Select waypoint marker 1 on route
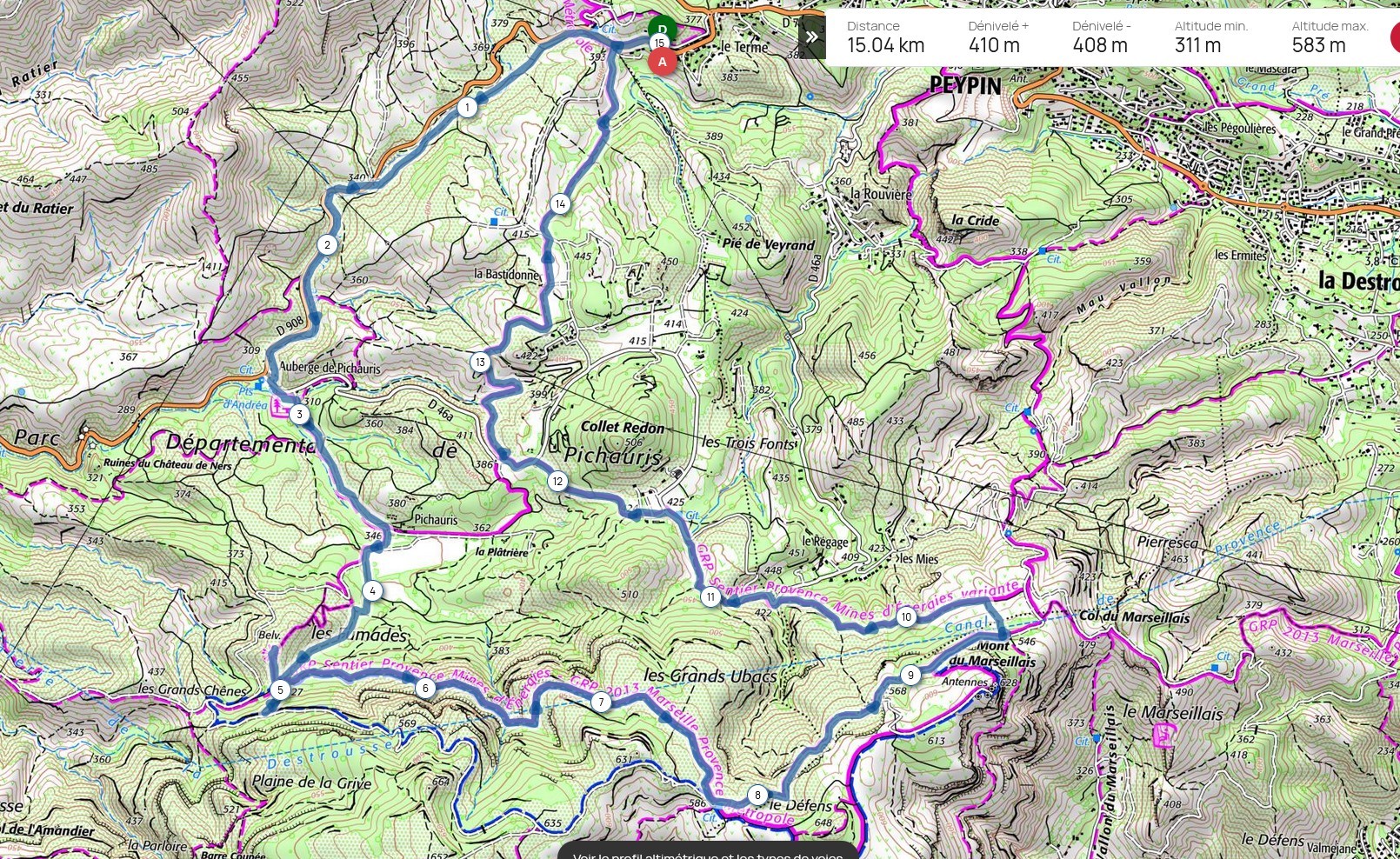The image size is (1400, 859). (x=468, y=107)
